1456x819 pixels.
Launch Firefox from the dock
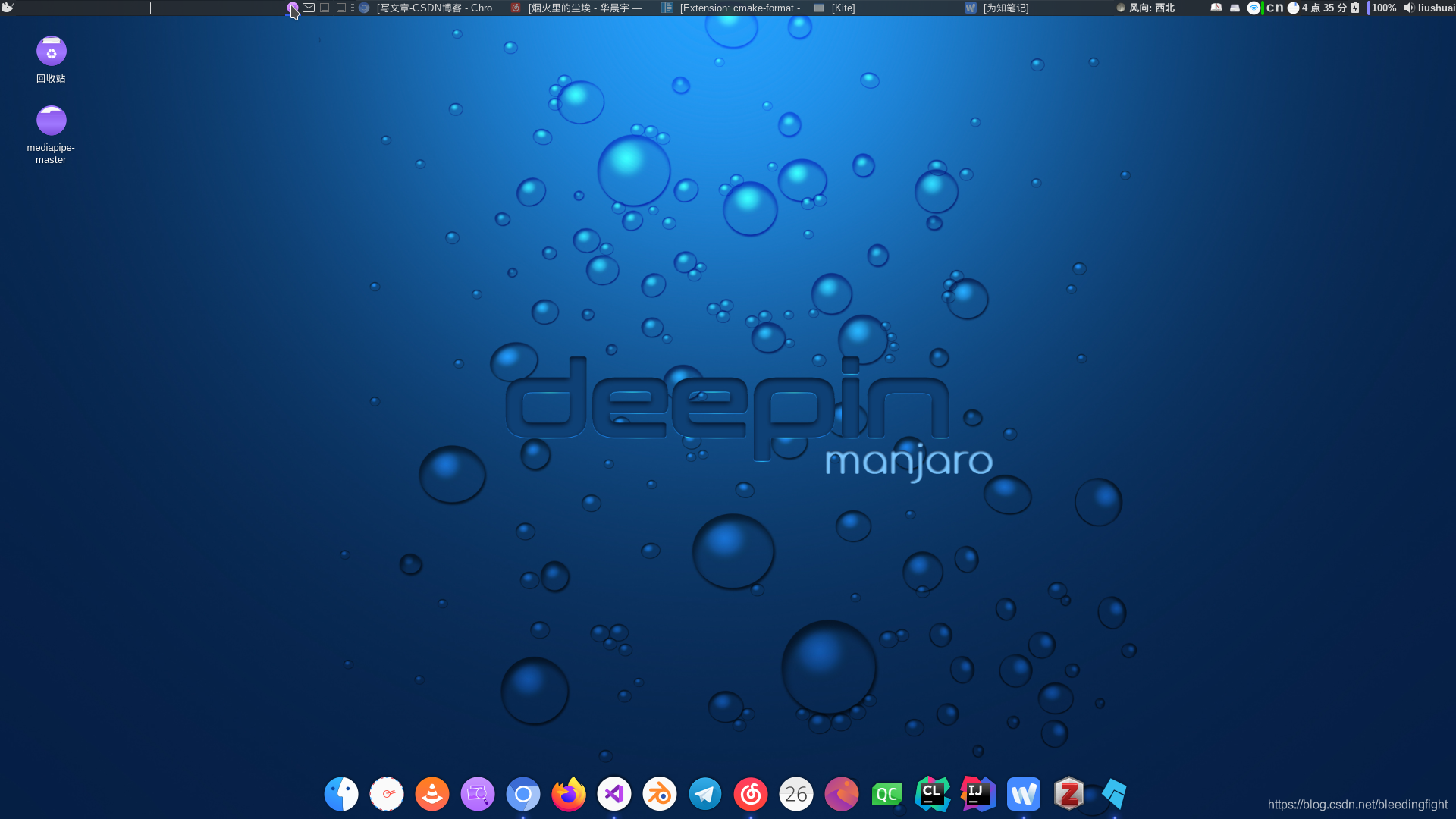tap(569, 794)
